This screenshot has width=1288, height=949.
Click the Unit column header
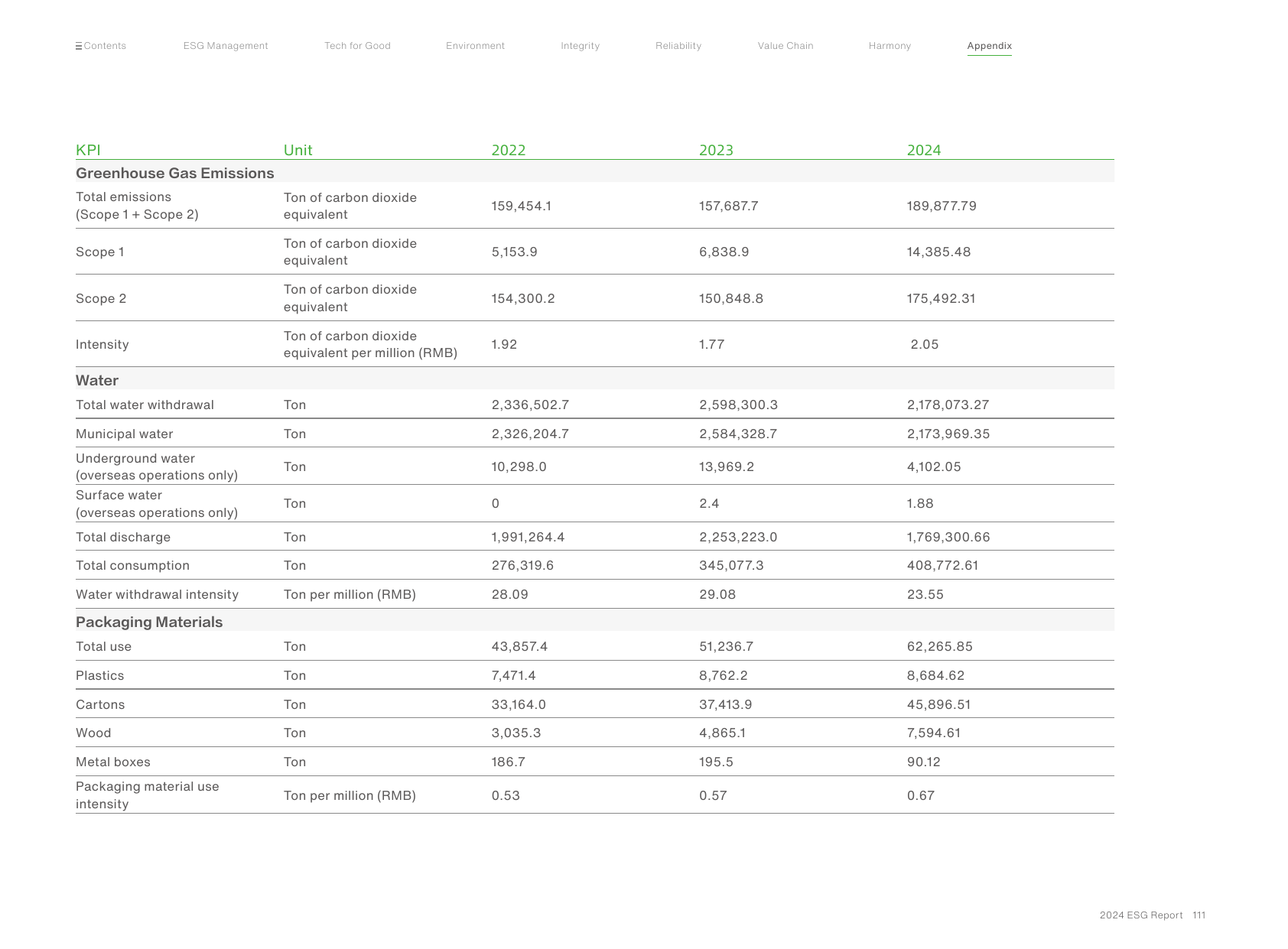(x=298, y=150)
